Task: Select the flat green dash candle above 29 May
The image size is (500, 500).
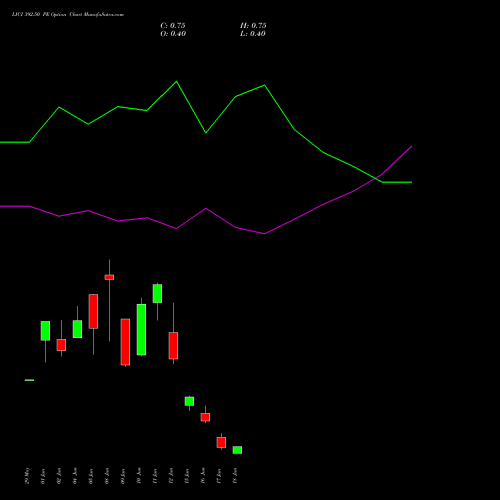Action: click(29, 380)
